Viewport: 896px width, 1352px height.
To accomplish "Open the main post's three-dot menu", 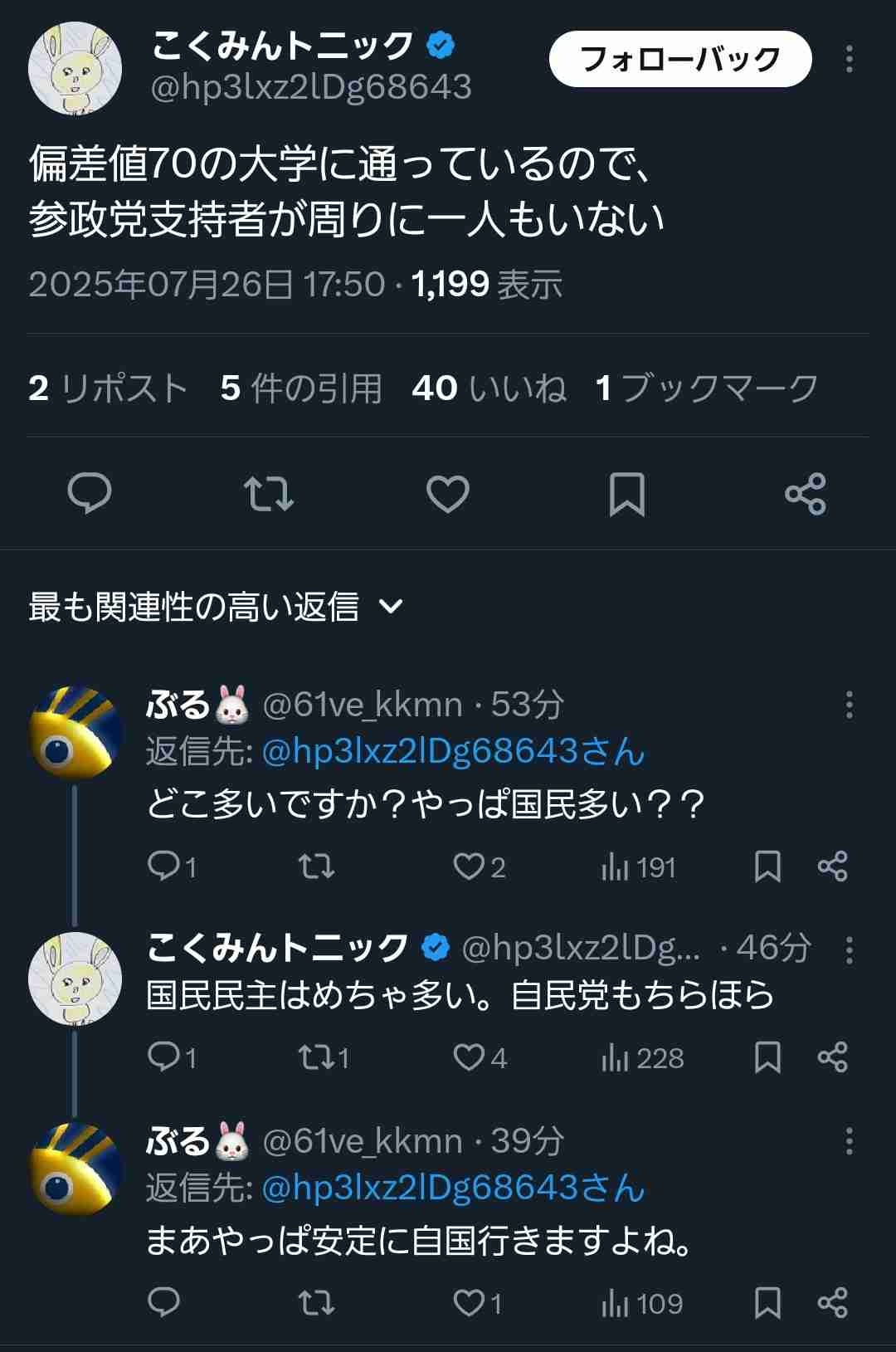I will click(x=849, y=59).
